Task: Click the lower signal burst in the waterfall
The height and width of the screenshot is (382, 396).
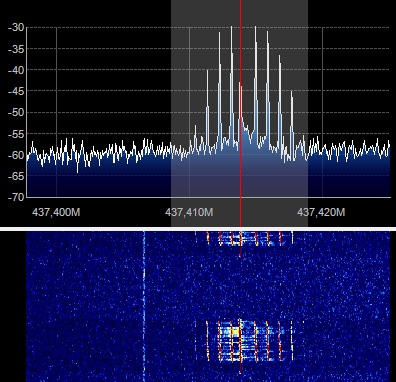Action: 249,341
